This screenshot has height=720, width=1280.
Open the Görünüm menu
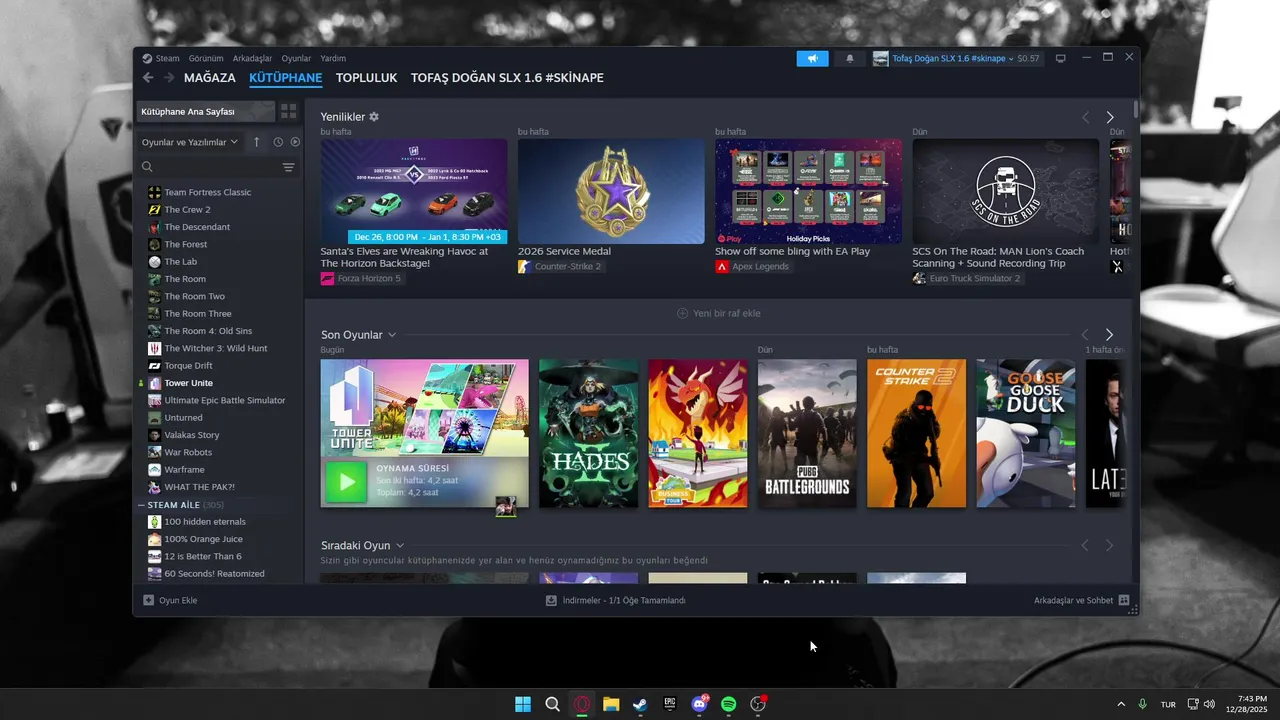click(206, 58)
